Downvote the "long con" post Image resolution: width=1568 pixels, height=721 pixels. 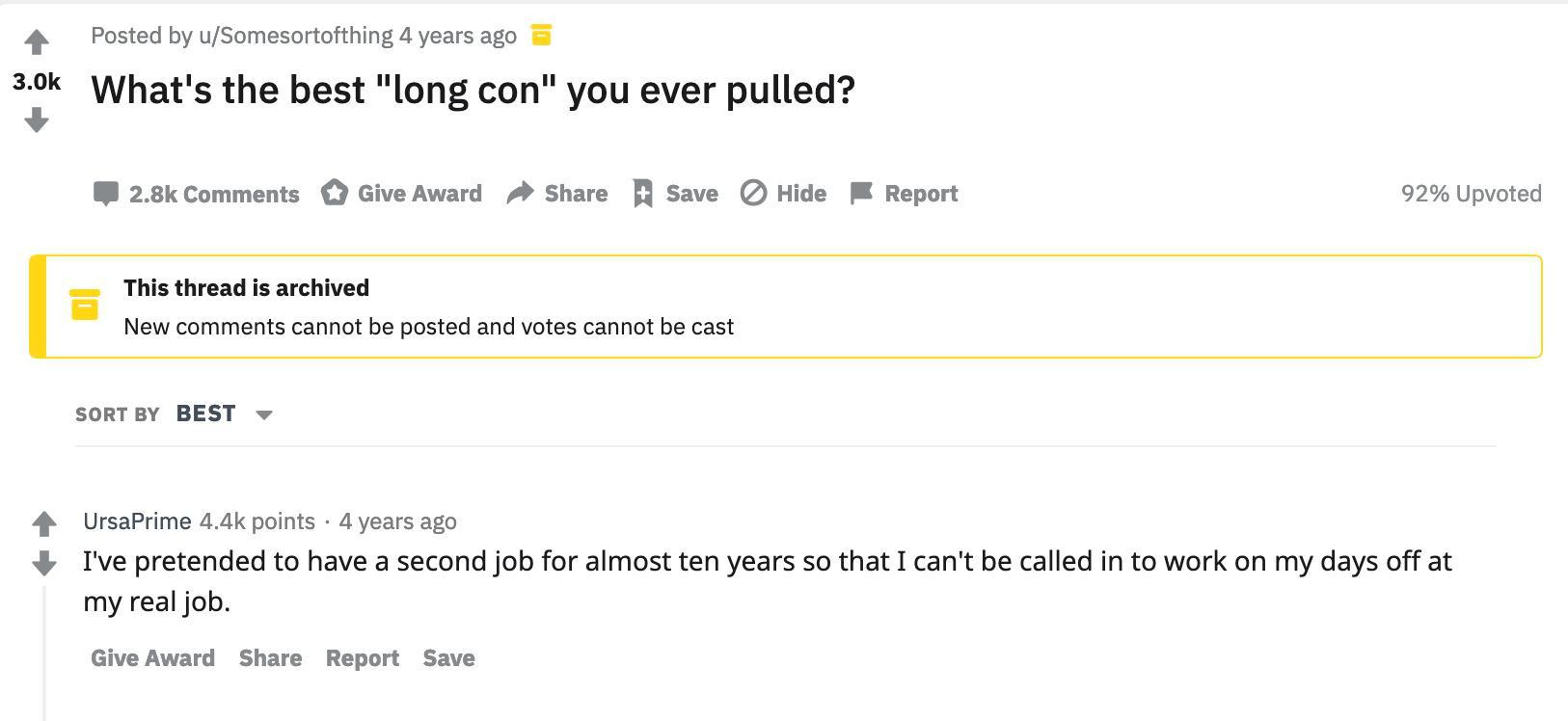[x=37, y=120]
